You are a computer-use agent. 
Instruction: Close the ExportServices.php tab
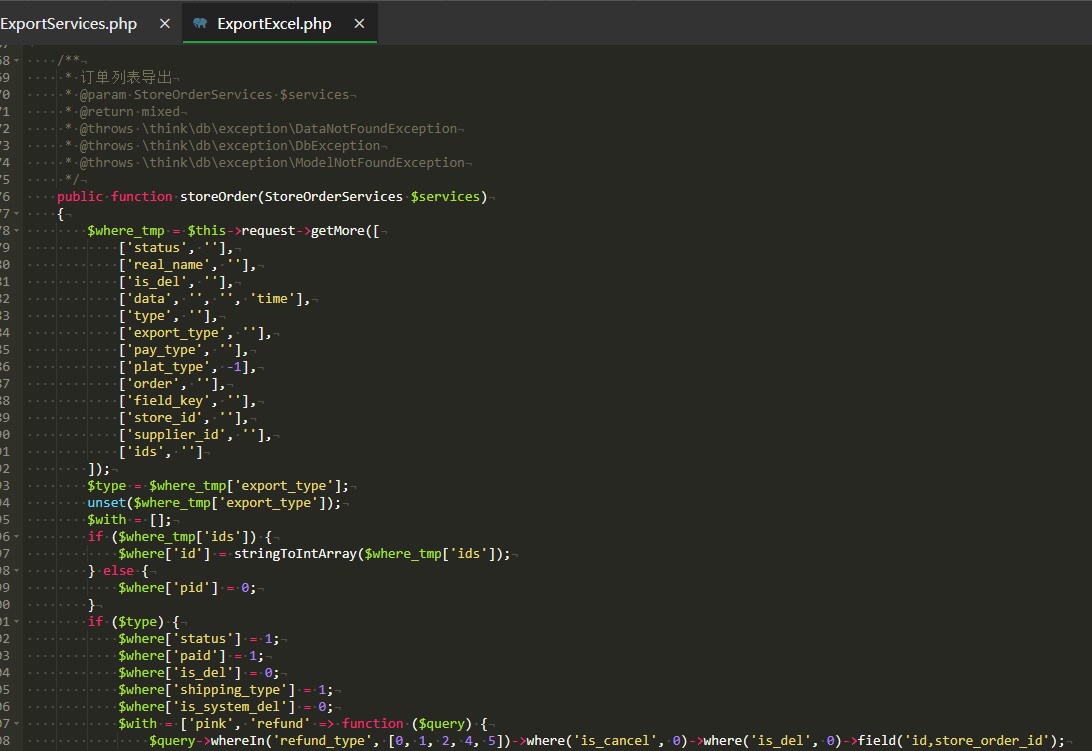point(164,24)
